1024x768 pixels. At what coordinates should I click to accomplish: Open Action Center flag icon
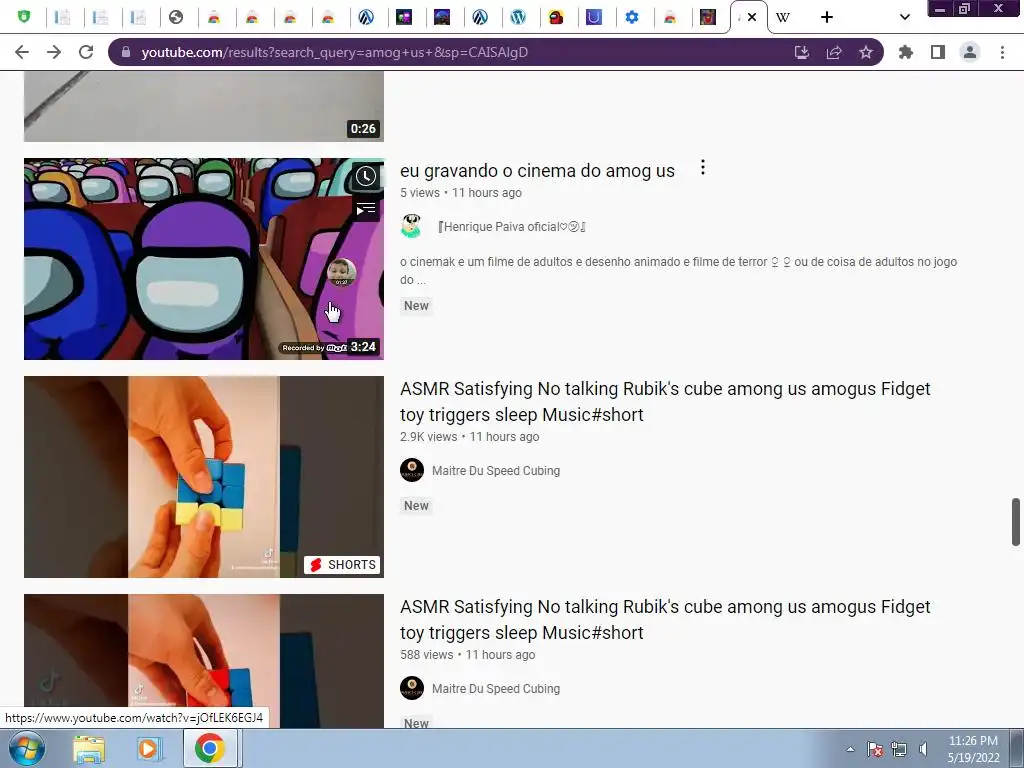[875, 749]
